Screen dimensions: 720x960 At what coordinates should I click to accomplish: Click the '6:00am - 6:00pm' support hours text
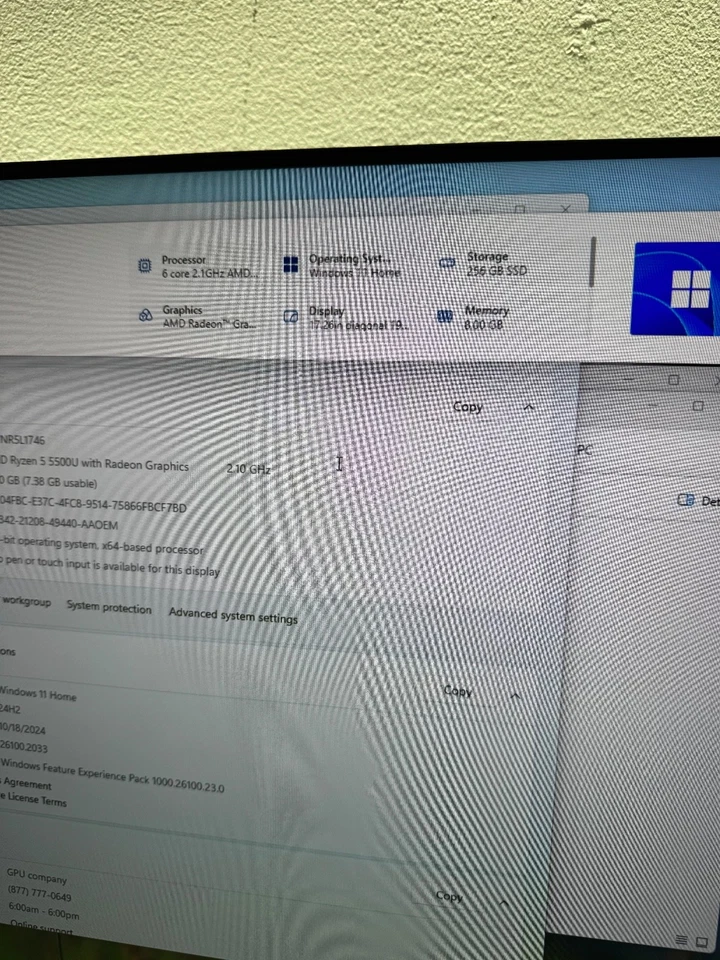click(x=44, y=912)
